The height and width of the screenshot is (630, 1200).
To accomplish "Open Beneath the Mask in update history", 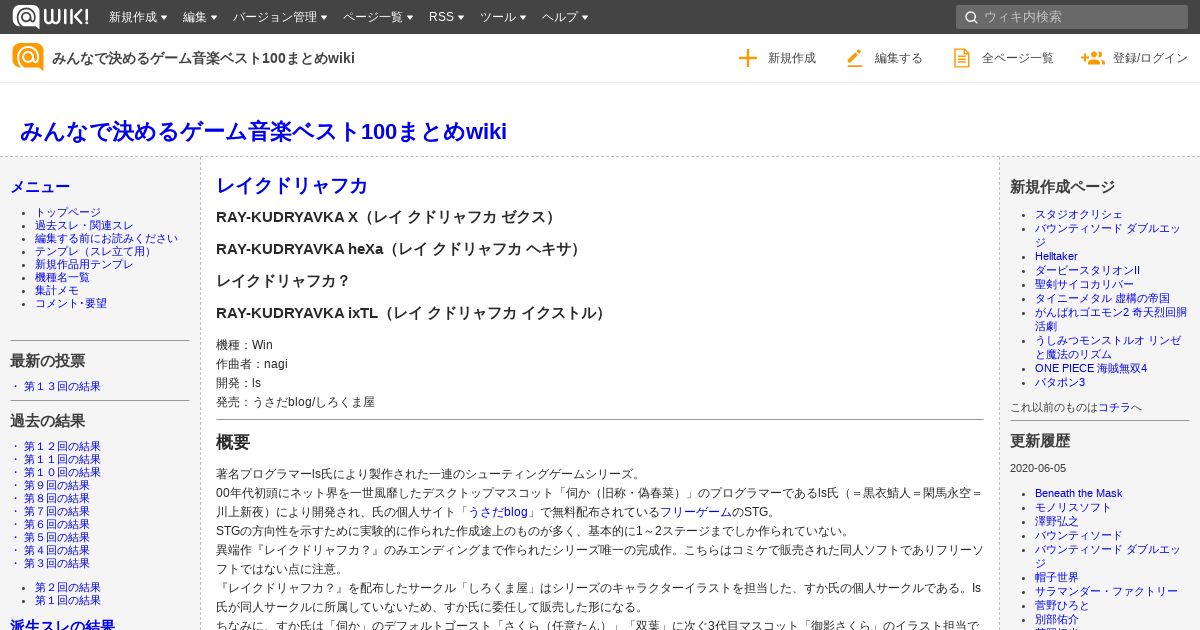I will pyautogui.click(x=1078, y=493).
